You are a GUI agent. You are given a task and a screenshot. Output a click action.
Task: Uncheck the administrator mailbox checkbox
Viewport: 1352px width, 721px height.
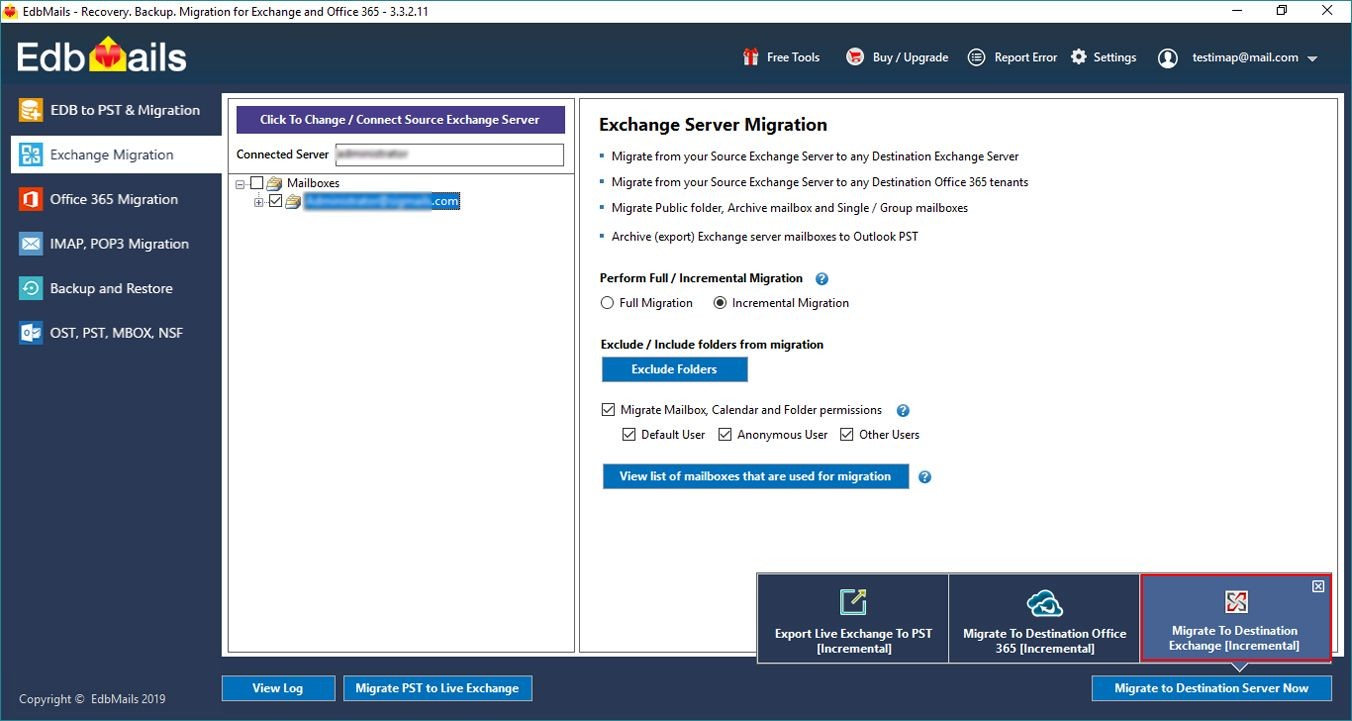276,201
